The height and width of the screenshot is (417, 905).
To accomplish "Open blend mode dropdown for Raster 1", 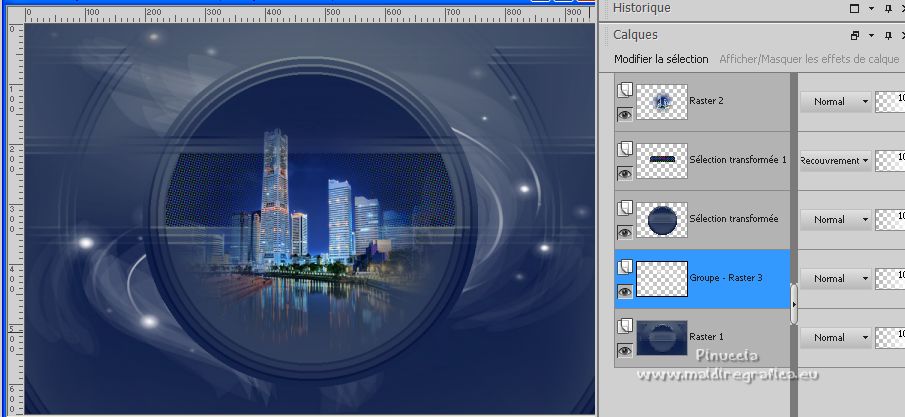I will click(x=836, y=337).
